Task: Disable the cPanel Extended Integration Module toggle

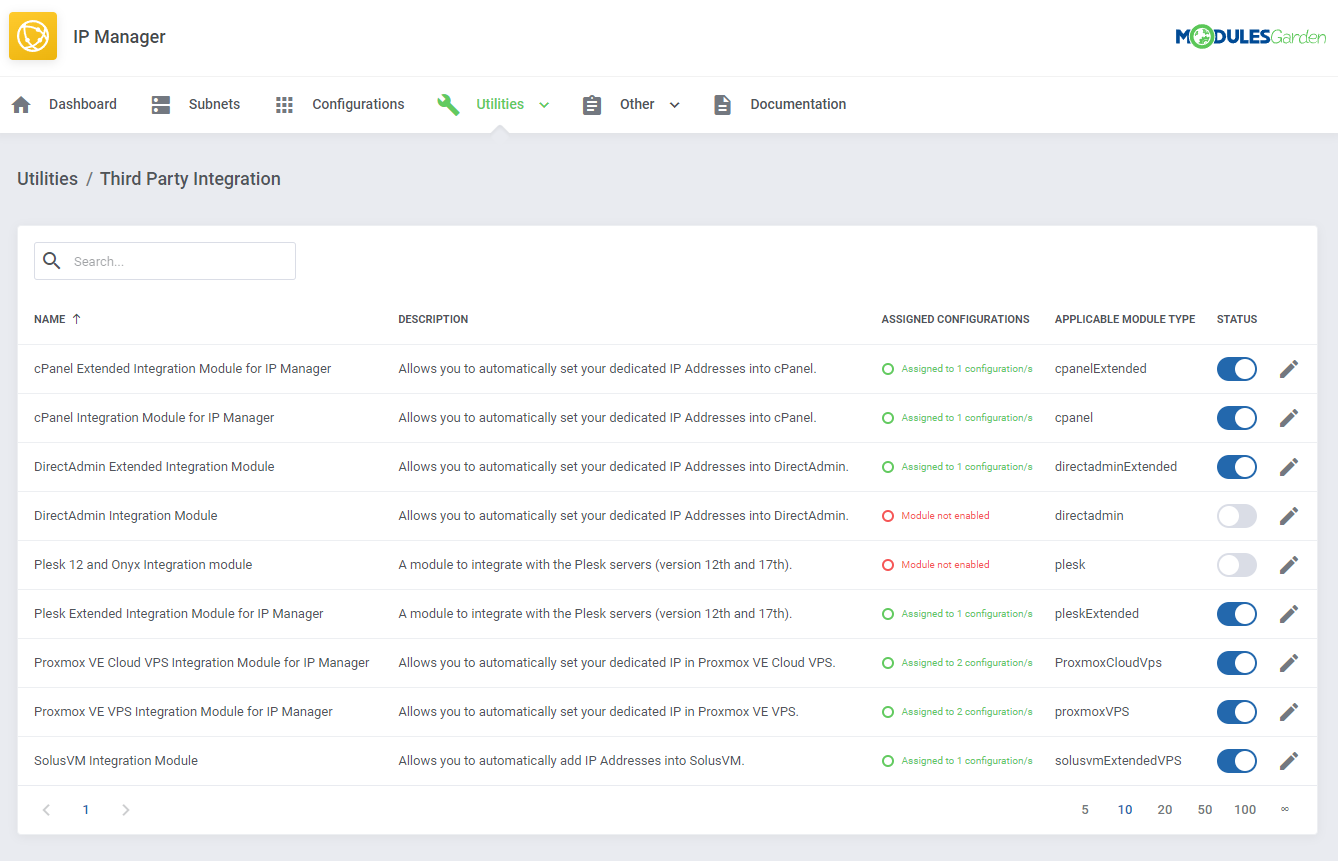Action: 1236,368
